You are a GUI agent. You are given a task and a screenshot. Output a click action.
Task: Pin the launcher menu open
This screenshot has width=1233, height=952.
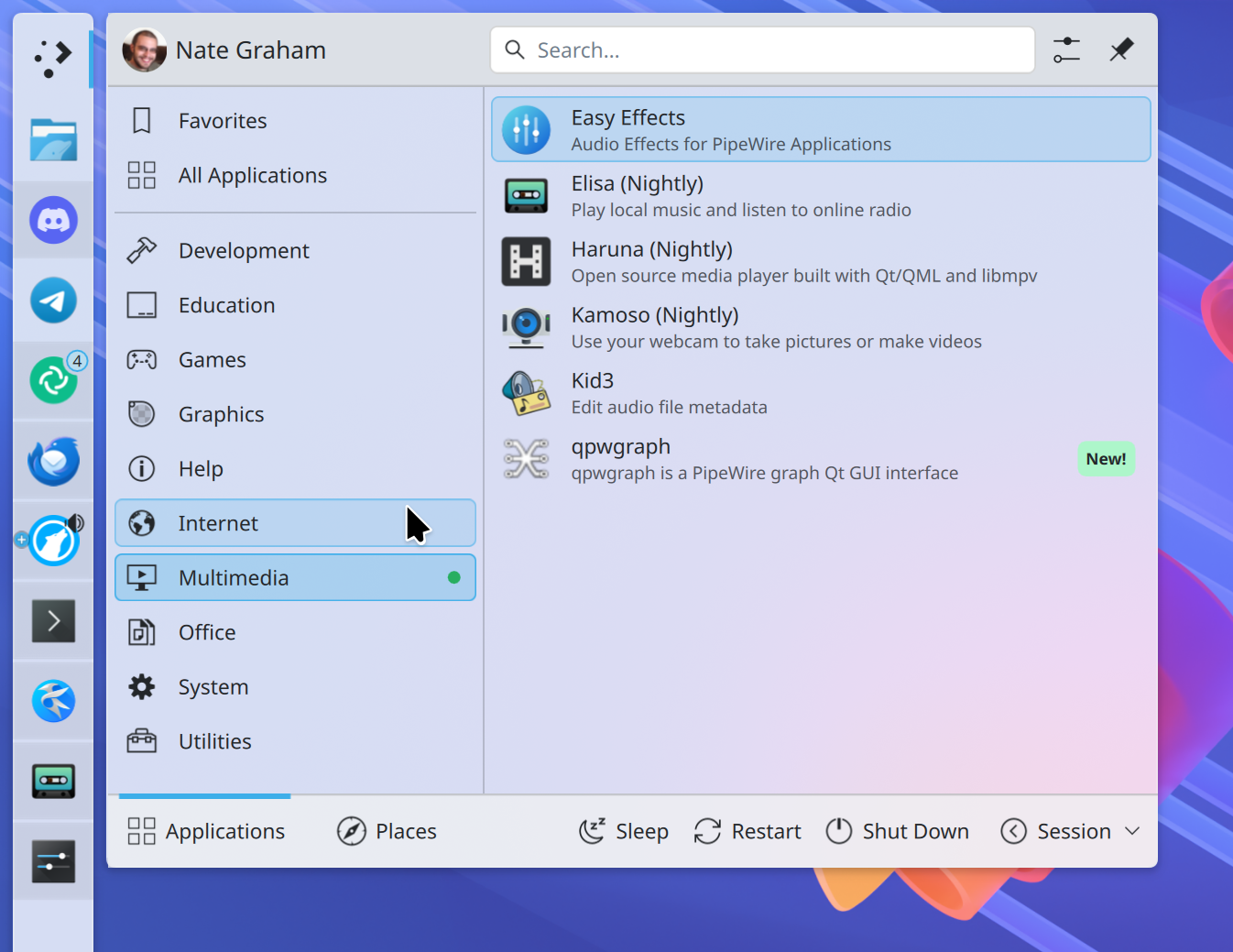tap(1121, 49)
